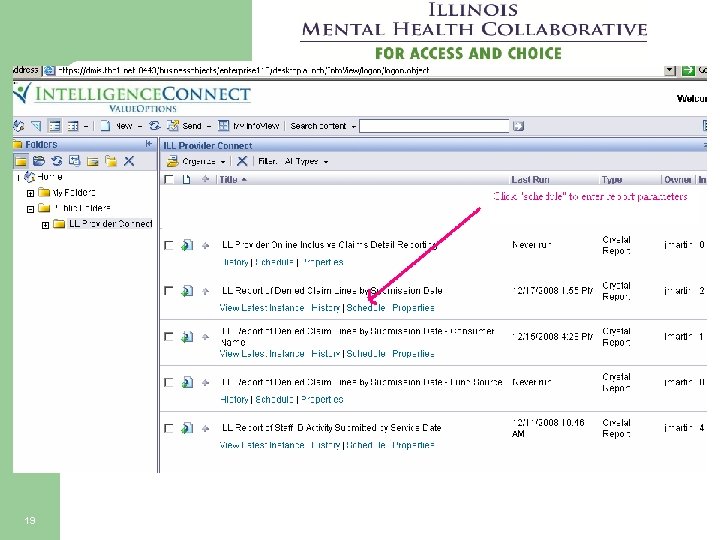Click the delete X icon in the Folders toolbar
720x540 pixels.
[129, 161]
